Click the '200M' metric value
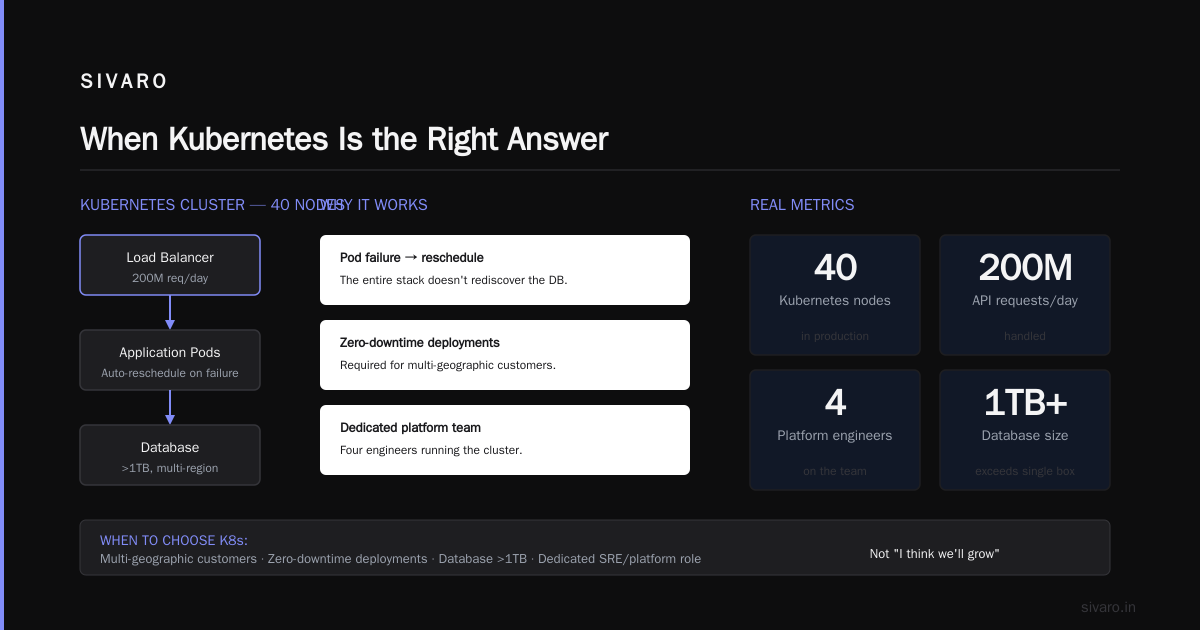Image resolution: width=1200 pixels, height=630 pixels. coord(1025,268)
